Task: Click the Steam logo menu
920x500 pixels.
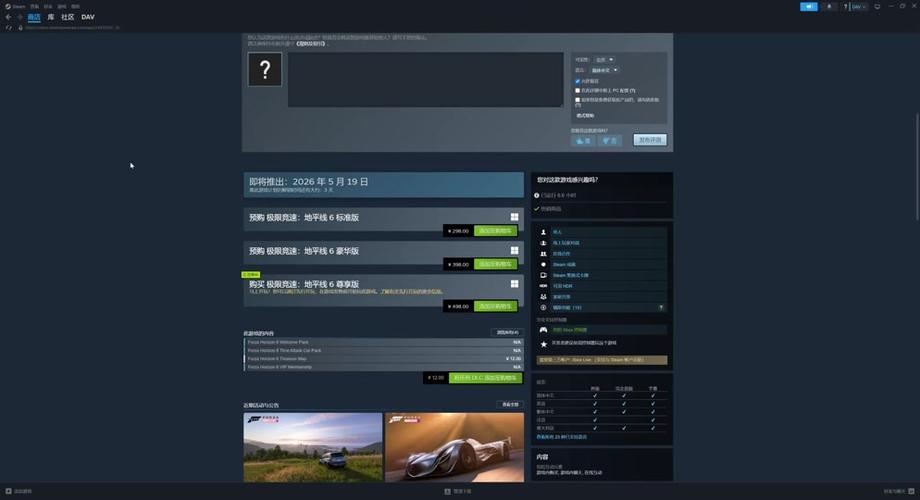Action: [15, 6]
